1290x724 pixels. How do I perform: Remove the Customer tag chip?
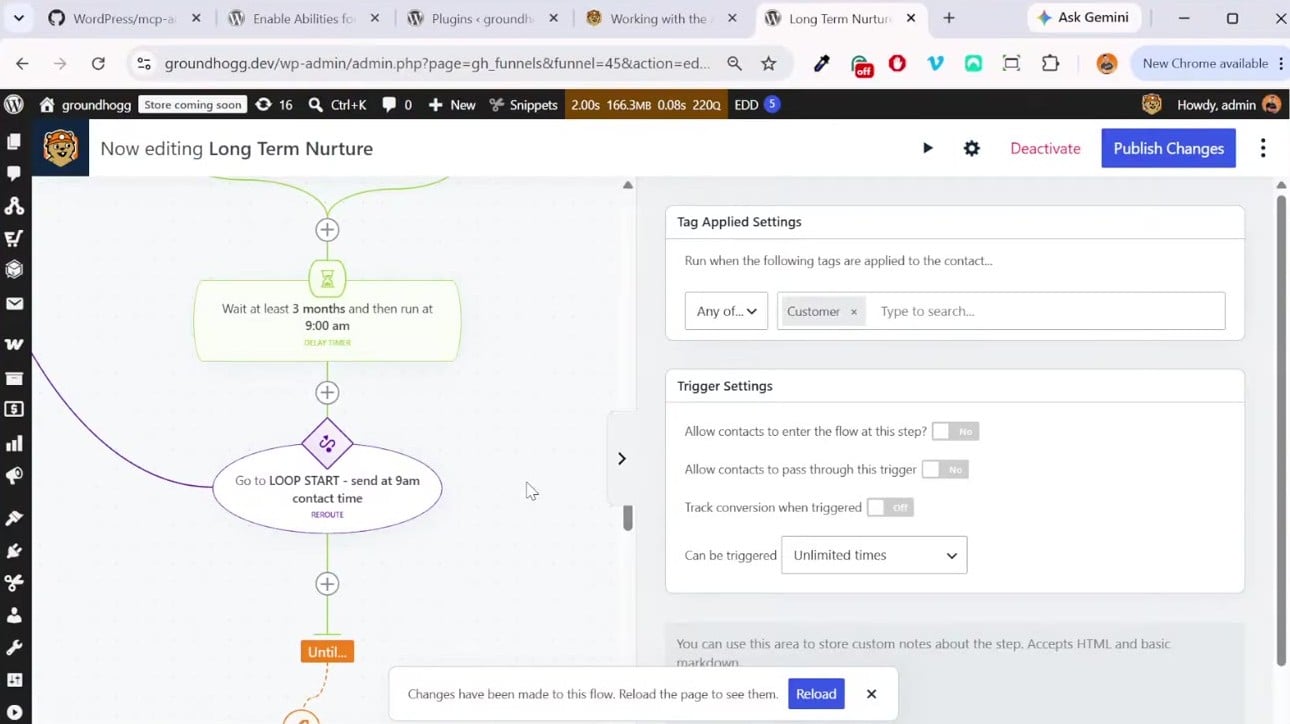[853, 312]
